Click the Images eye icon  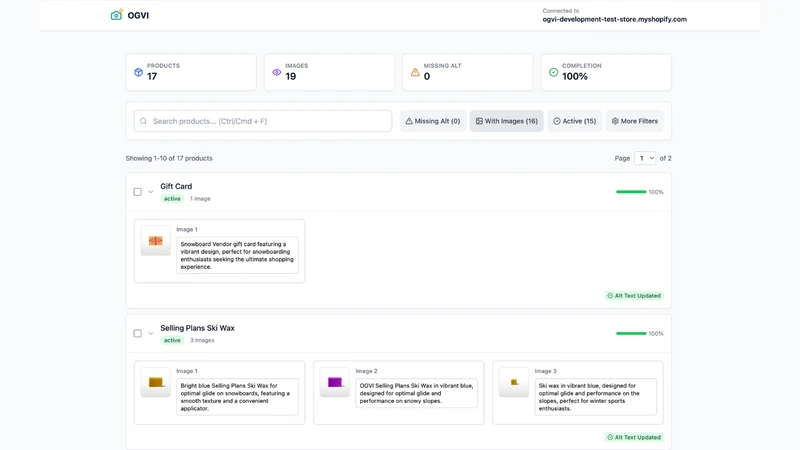(277, 72)
